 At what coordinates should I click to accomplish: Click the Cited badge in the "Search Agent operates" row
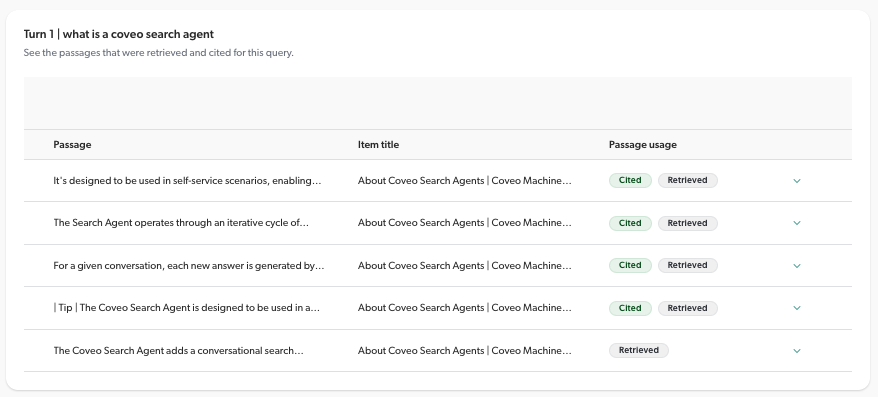[x=630, y=223]
